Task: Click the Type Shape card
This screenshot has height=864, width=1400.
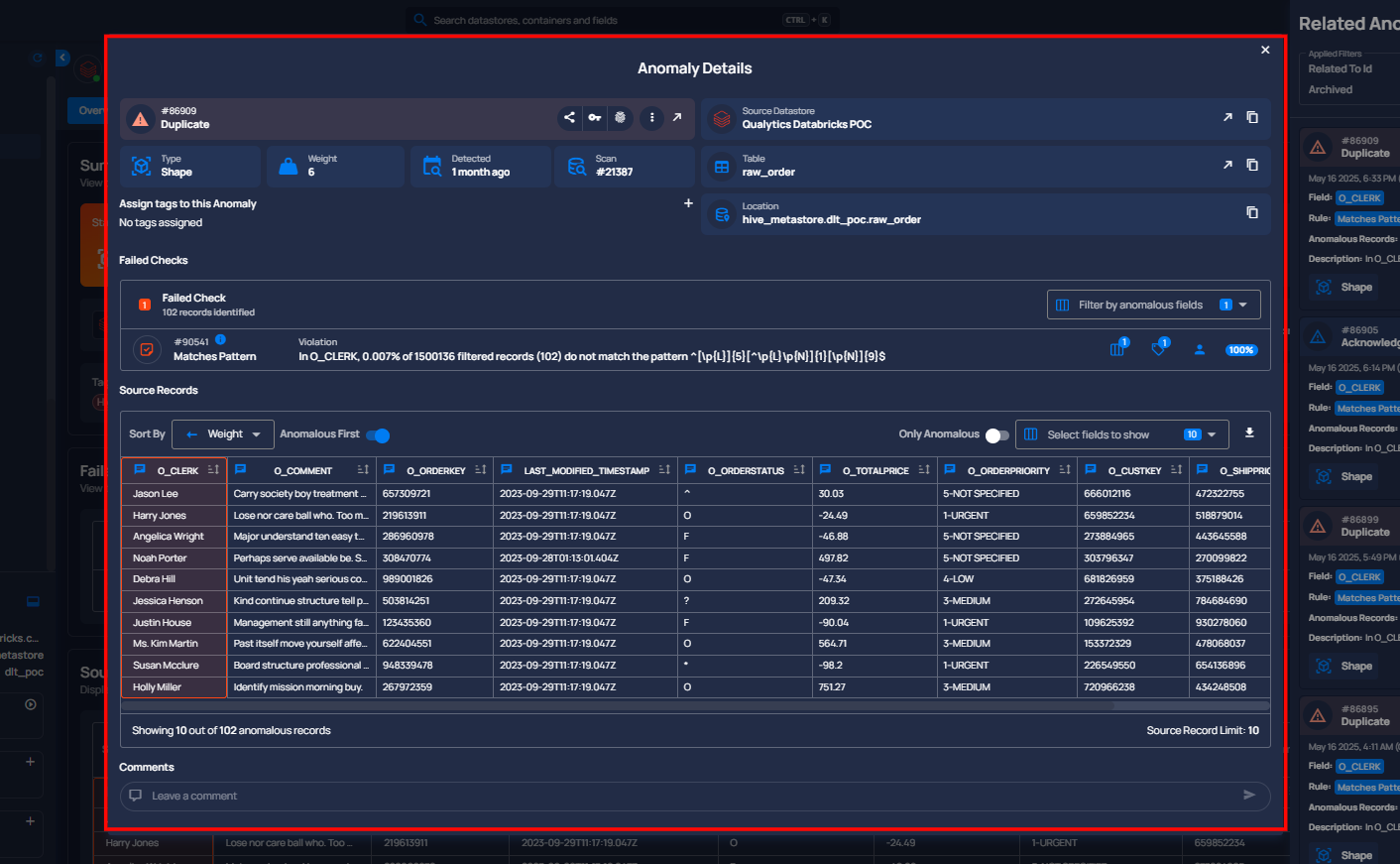Action: (x=190, y=166)
